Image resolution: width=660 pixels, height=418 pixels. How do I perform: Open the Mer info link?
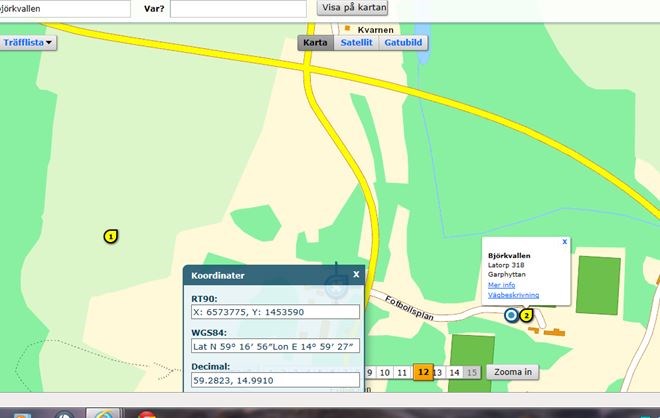point(501,285)
